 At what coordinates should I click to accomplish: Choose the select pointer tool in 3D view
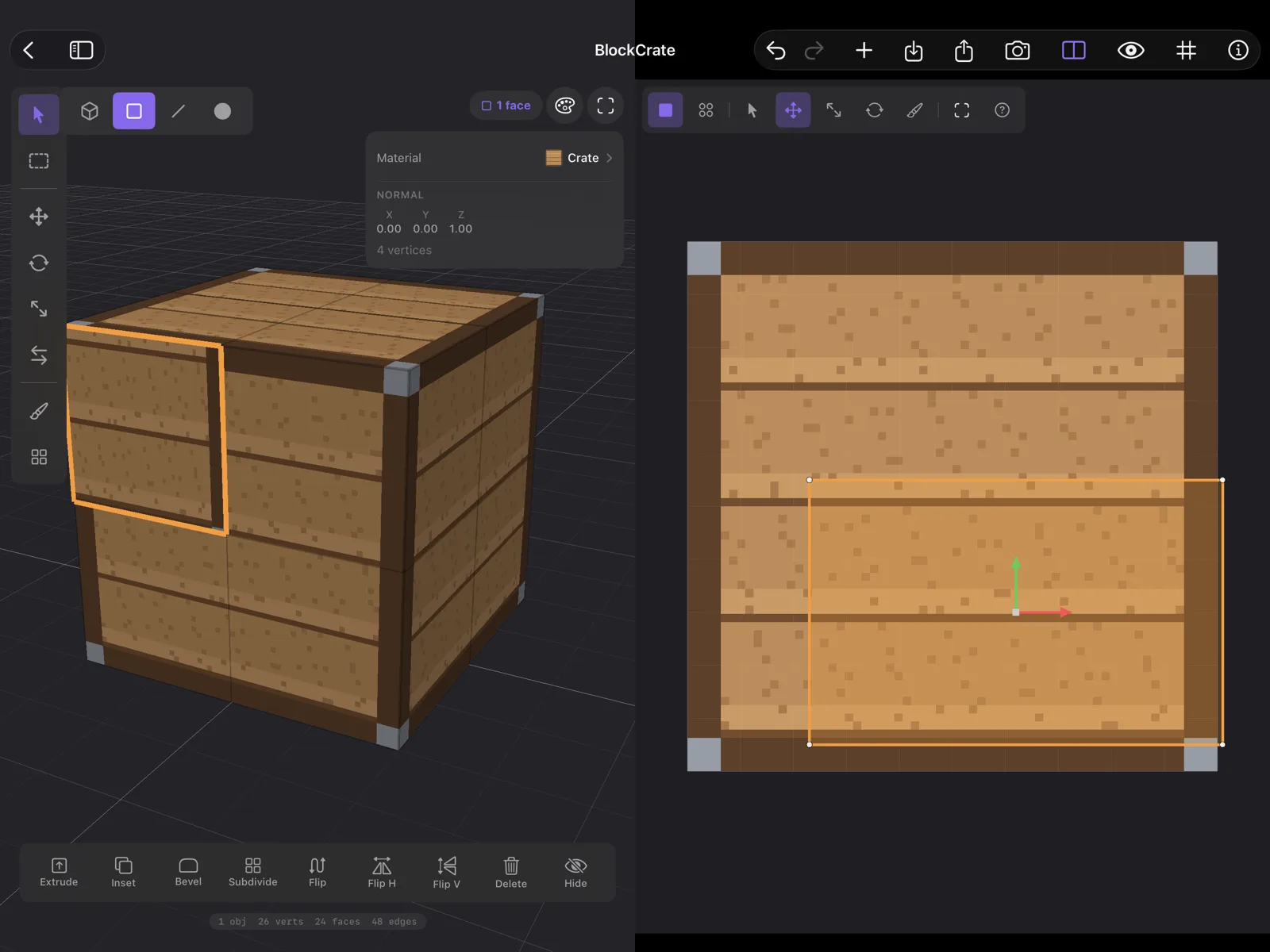(x=39, y=114)
